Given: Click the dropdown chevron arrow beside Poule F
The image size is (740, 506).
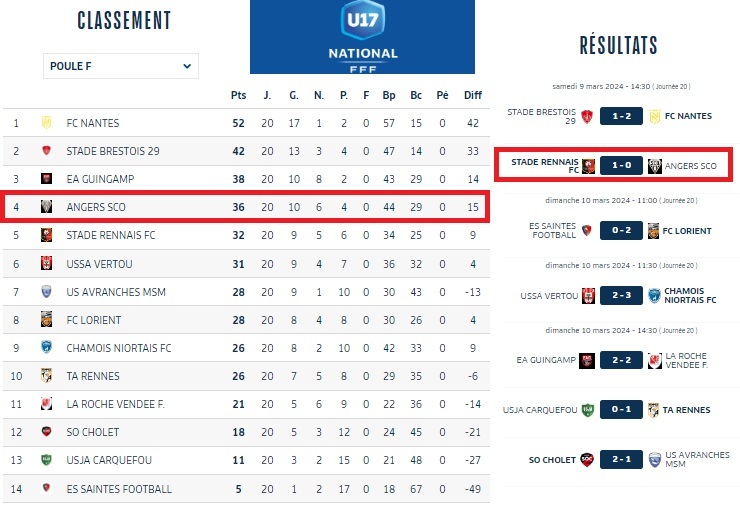Looking at the screenshot, I should point(187,67).
